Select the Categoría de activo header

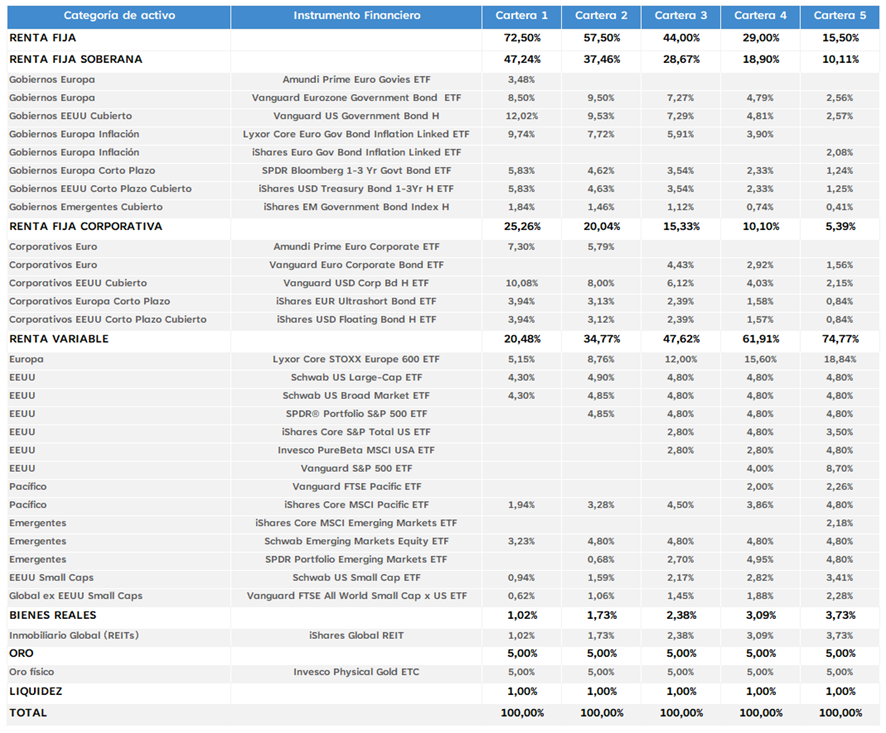tap(119, 16)
